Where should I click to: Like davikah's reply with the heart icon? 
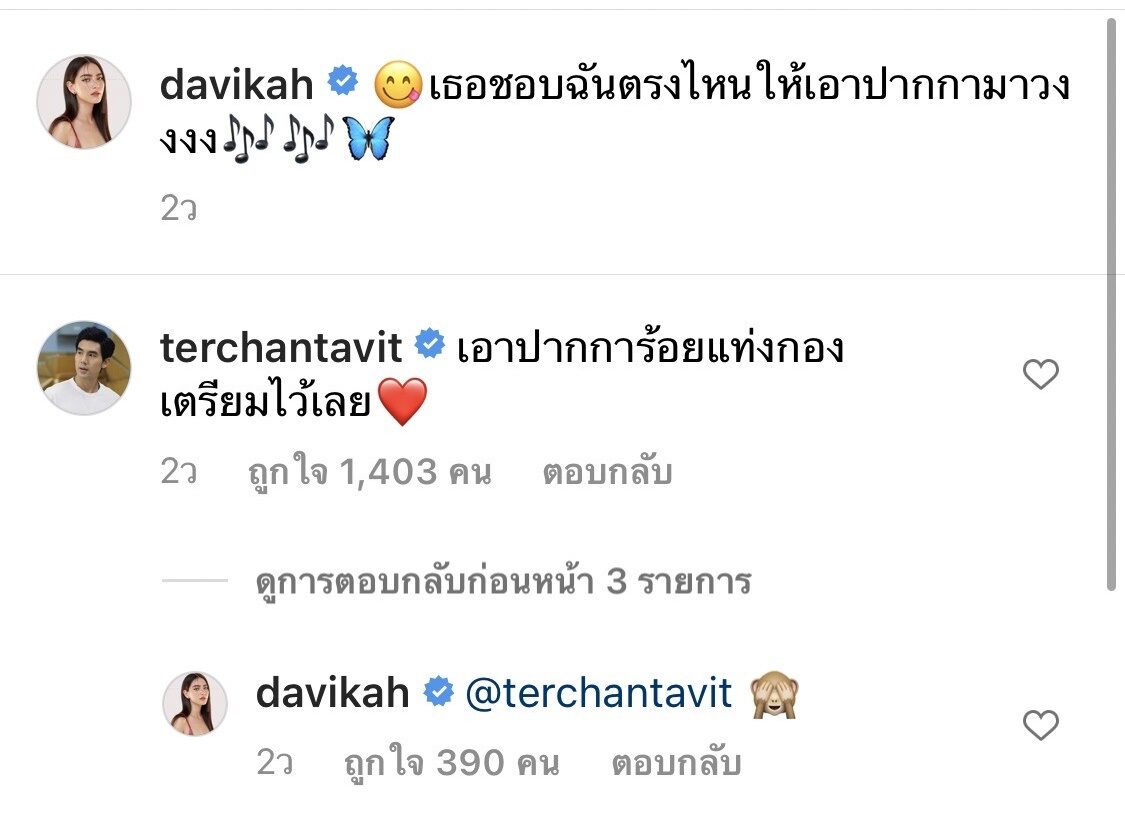[1040, 725]
